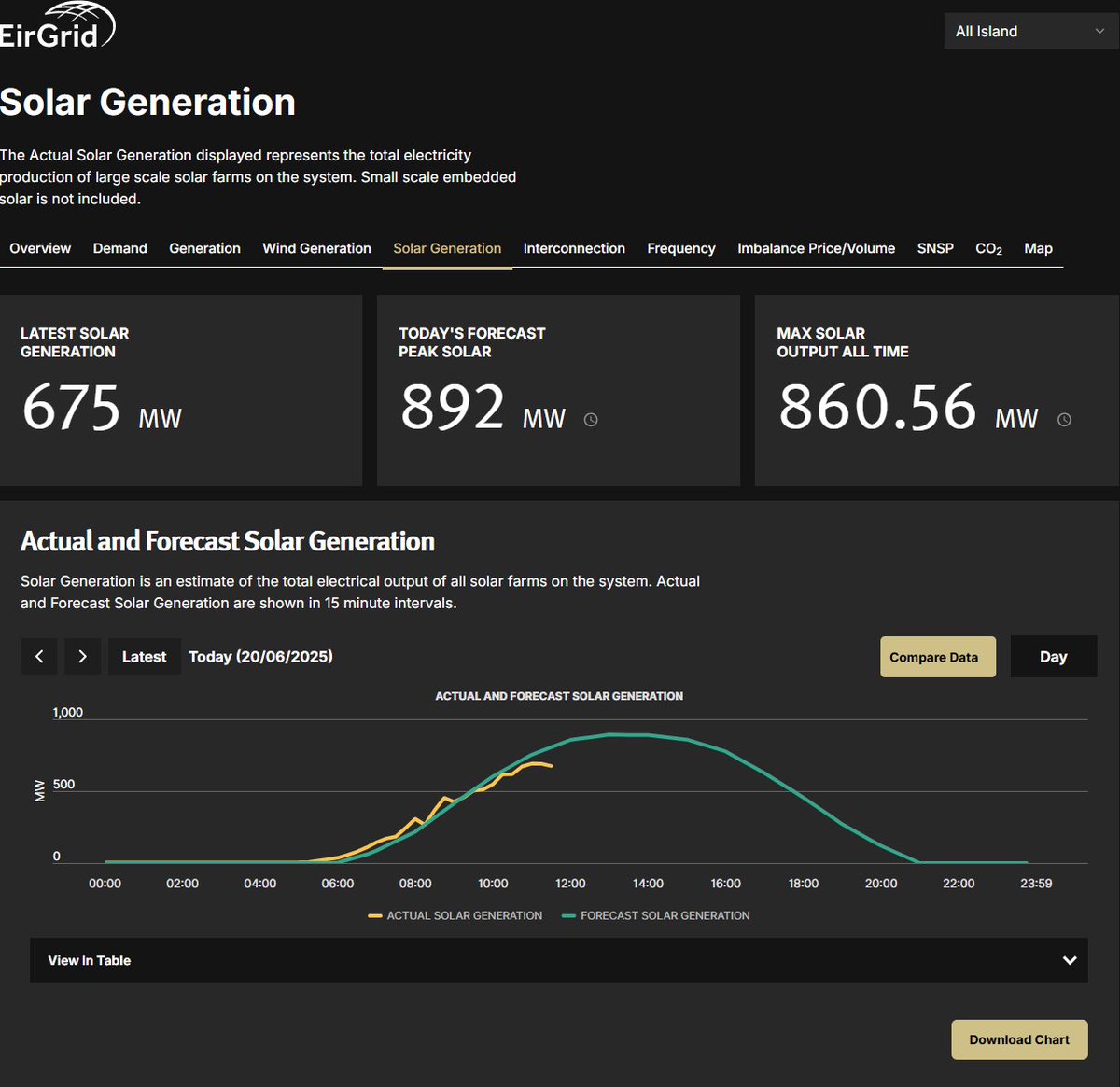The image size is (1120, 1087).
Task: Click the Download Chart button
Action: [1019, 1039]
